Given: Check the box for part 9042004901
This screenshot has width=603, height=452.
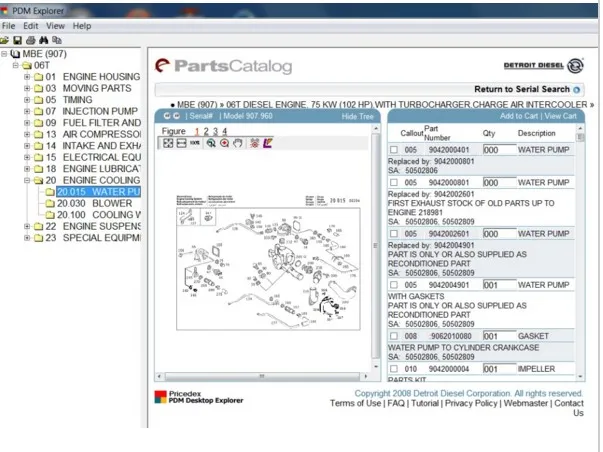Looking at the screenshot, I should 394,285.
